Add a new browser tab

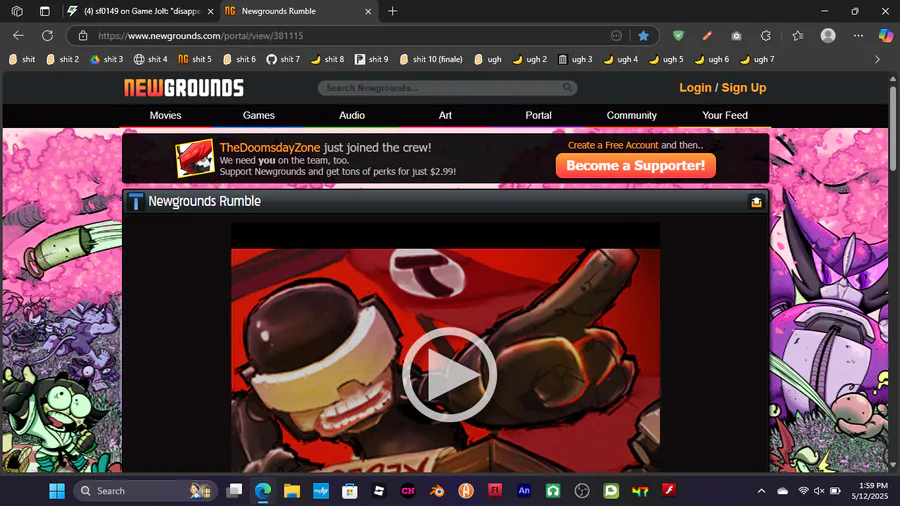coord(393,11)
